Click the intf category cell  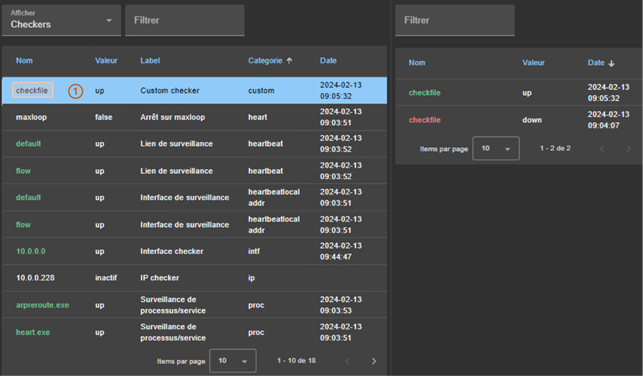(254, 251)
